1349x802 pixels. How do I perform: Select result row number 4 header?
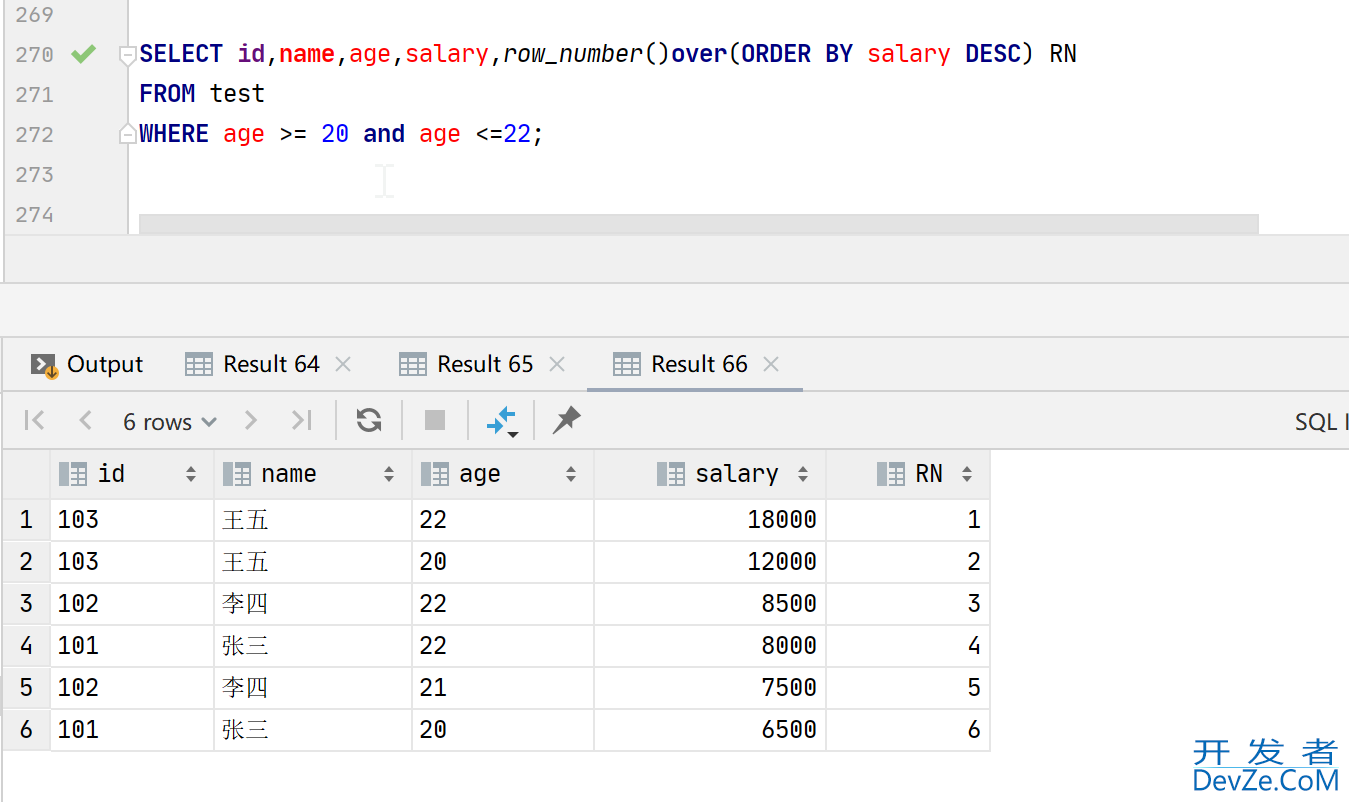tap(26, 646)
